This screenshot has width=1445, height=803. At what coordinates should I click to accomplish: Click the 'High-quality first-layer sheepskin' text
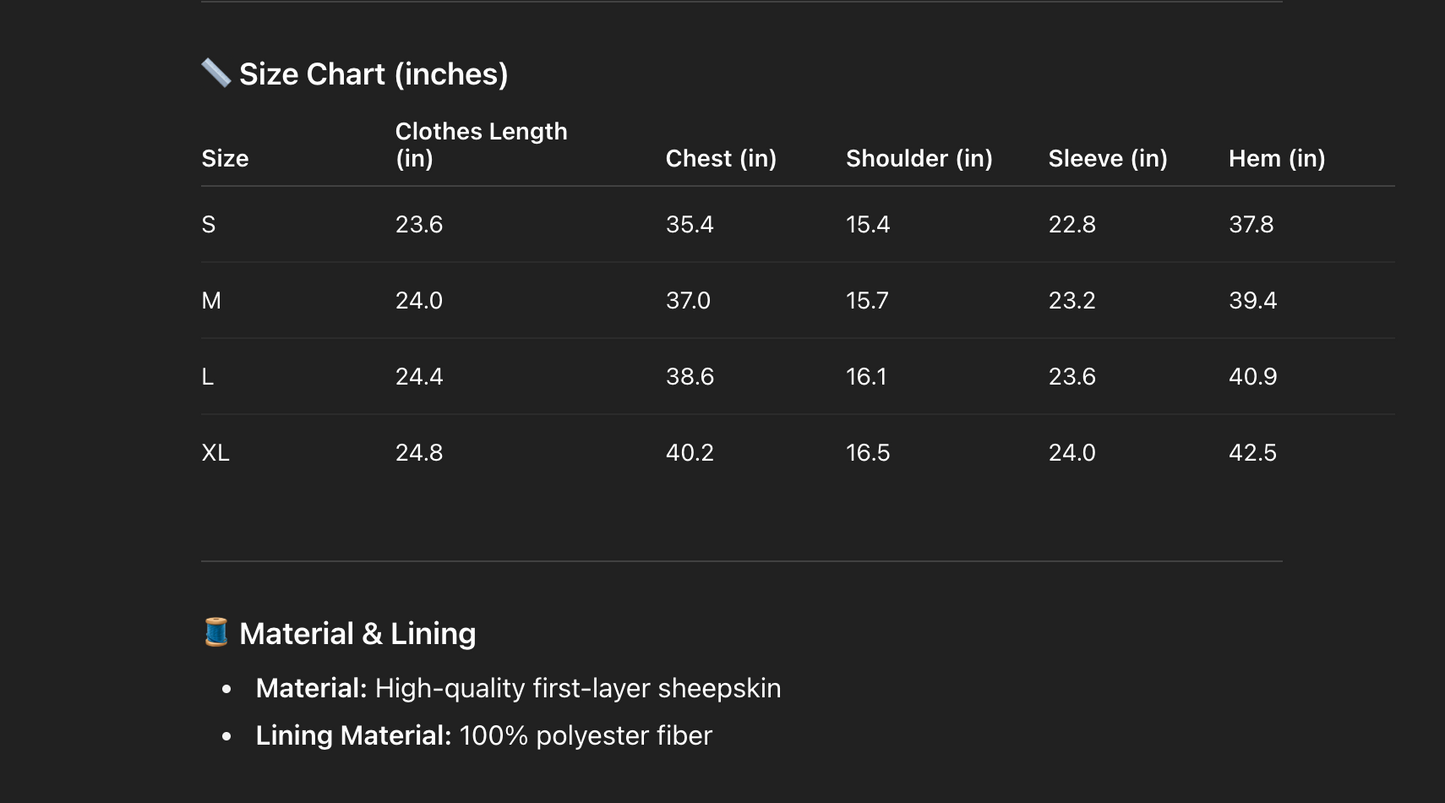(577, 688)
